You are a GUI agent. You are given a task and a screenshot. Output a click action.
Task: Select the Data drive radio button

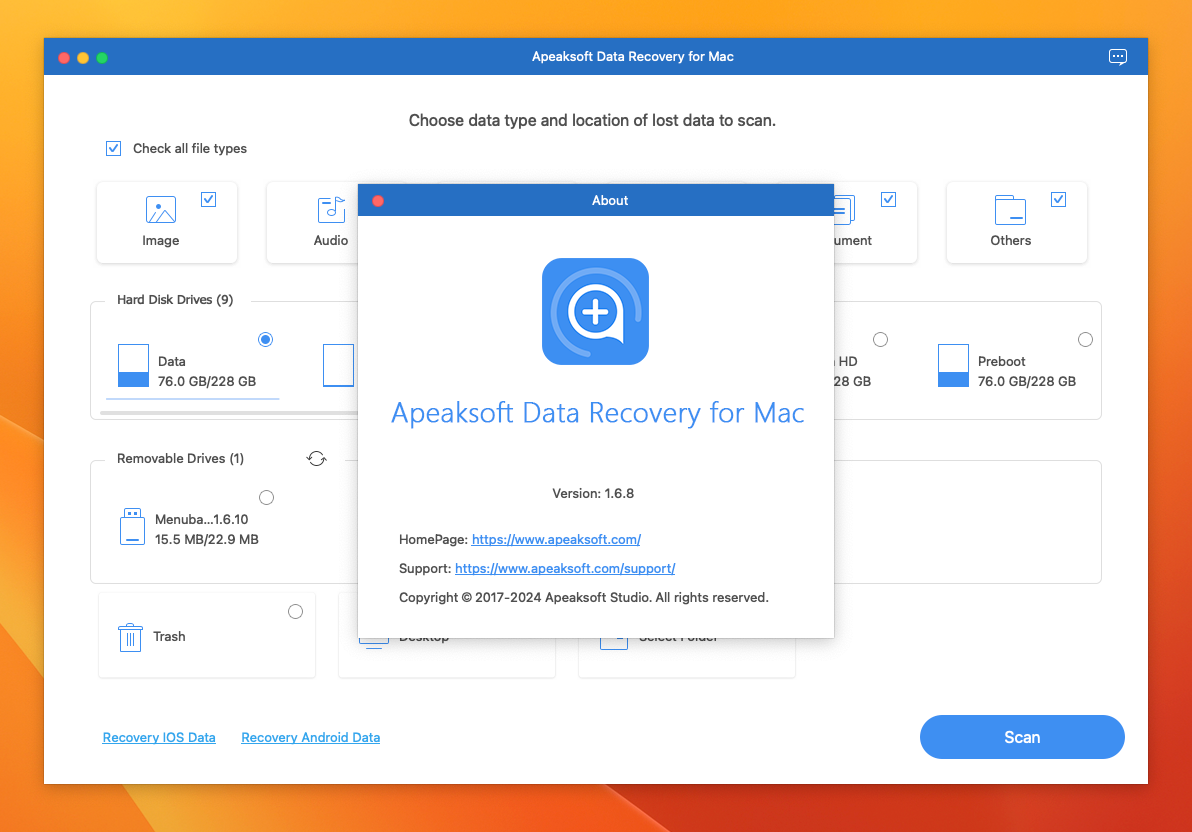(x=265, y=339)
